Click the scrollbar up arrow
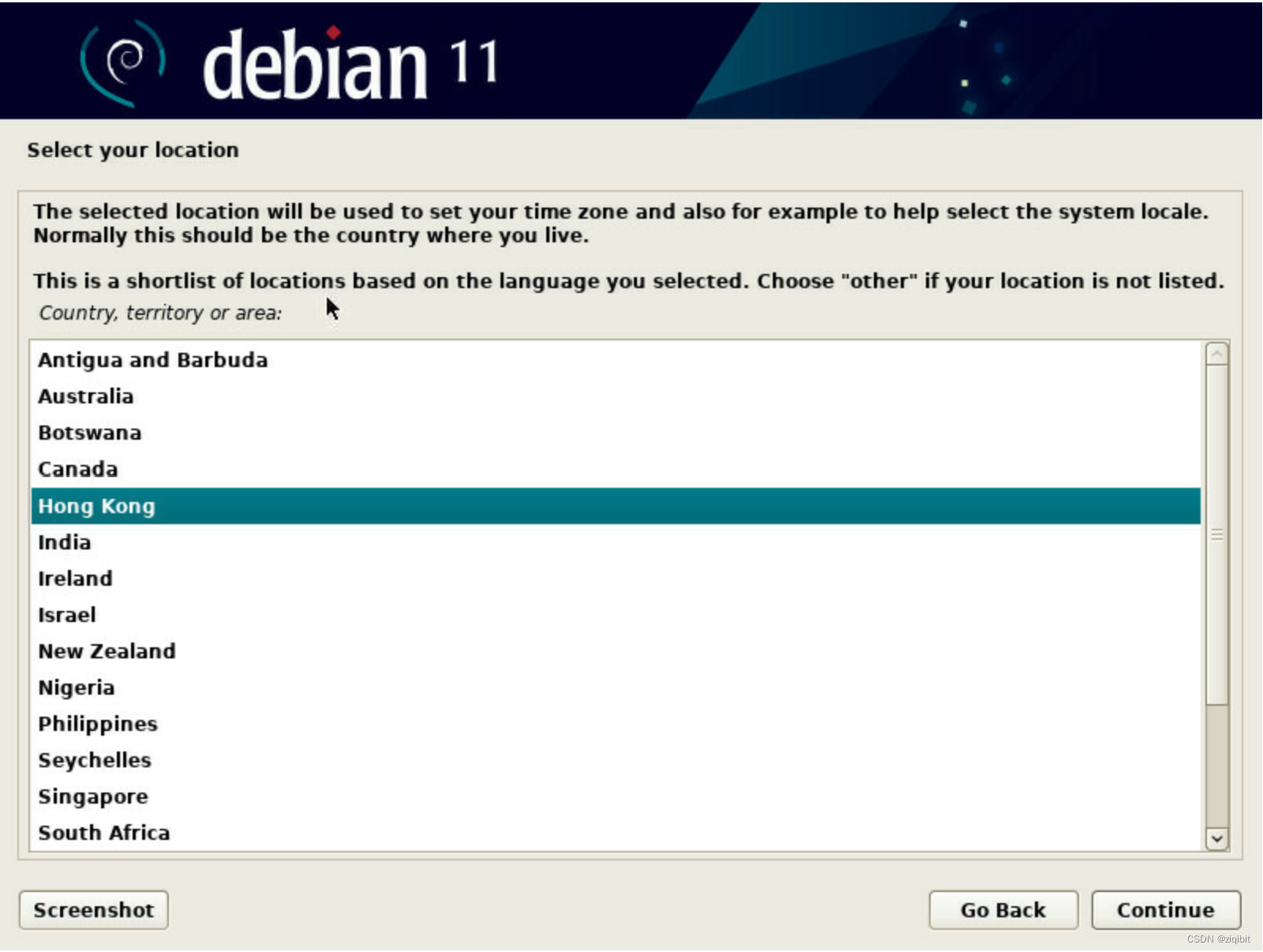The width and height of the screenshot is (1263, 952). pos(1217,354)
